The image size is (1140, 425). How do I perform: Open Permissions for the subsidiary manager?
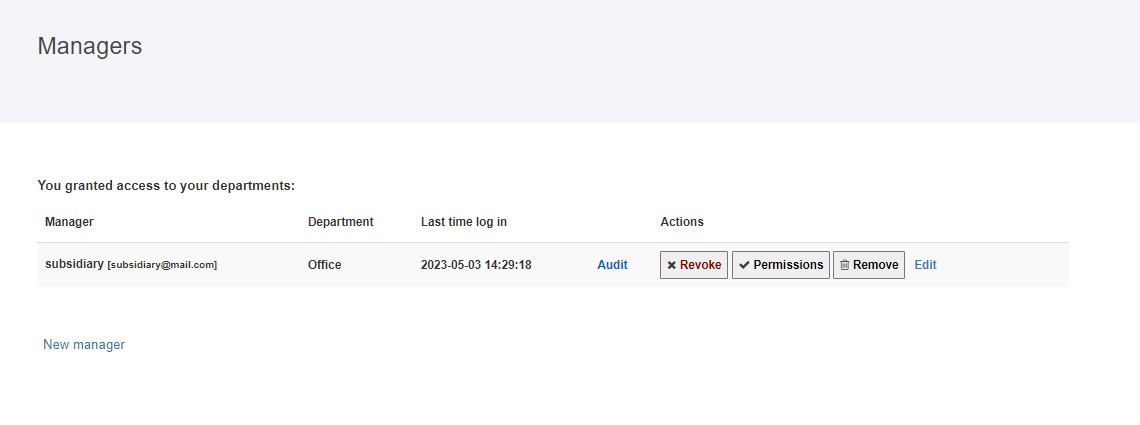pos(781,265)
